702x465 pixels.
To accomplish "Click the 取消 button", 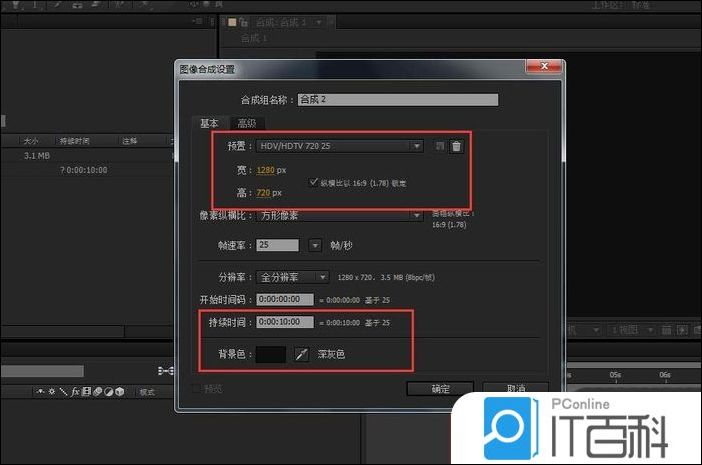I will pos(515,388).
